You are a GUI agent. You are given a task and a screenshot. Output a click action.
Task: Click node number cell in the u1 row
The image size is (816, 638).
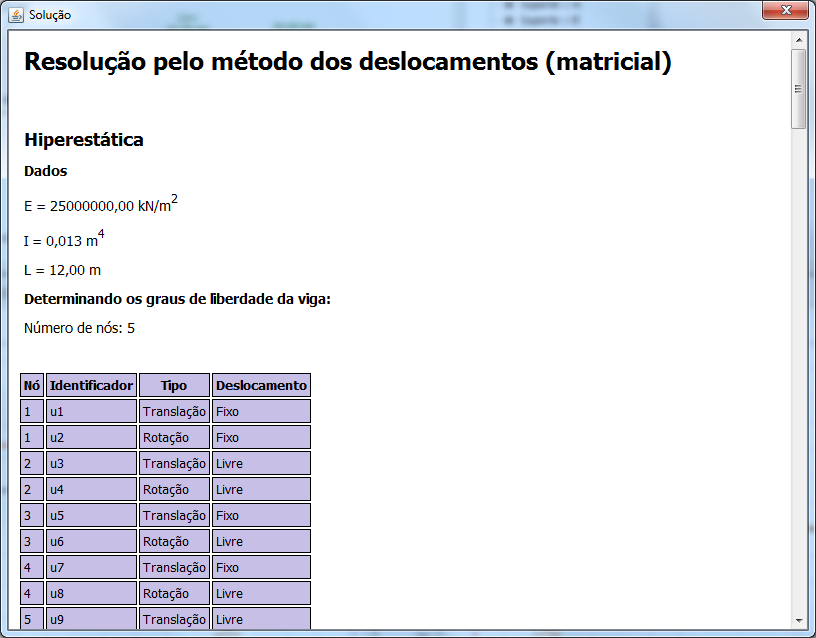(x=32, y=411)
